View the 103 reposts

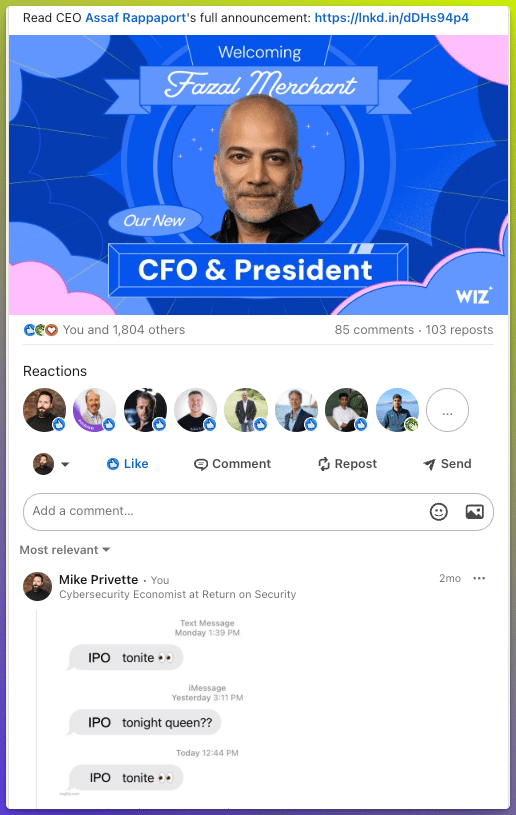pyautogui.click(x=459, y=330)
